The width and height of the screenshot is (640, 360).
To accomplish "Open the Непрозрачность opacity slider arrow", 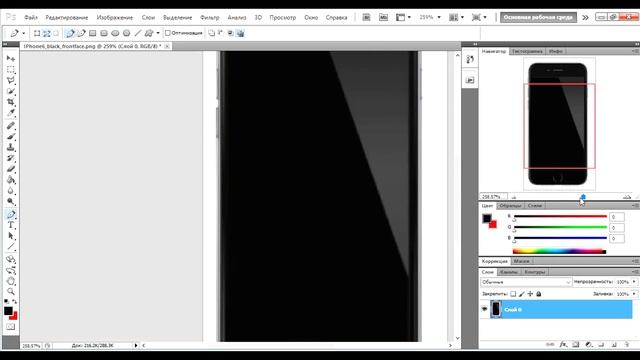I will click(634, 282).
